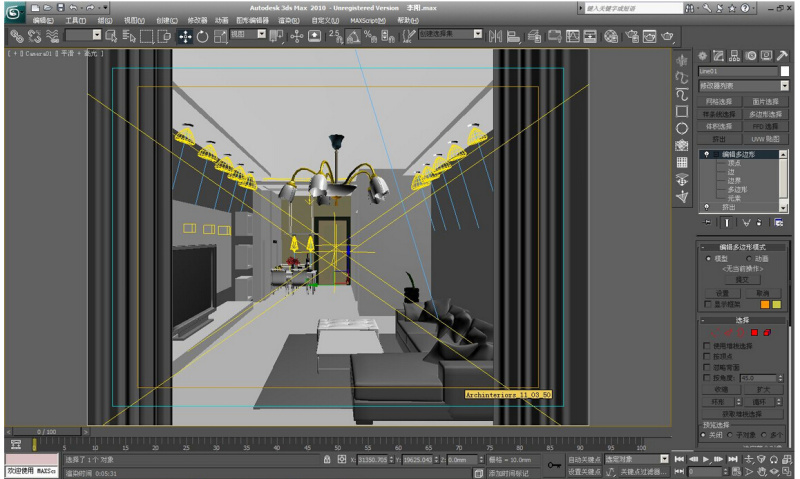
Task: Click the object color swatch beside Line01
Action: pyautogui.click(x=785, y=72)
